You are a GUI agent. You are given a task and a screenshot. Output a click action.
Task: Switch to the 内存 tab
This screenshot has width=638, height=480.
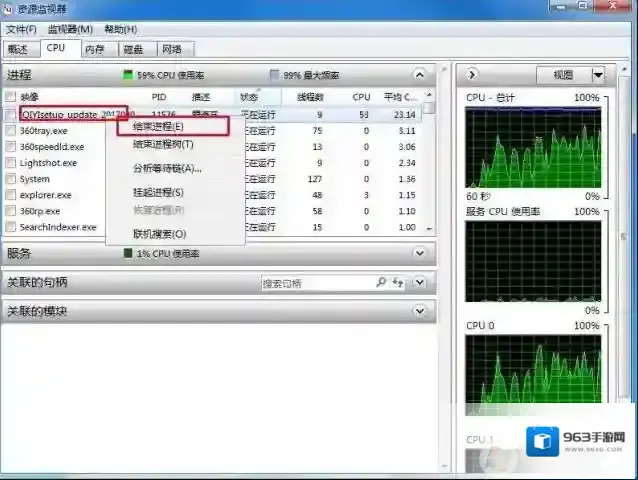[94, 49]
